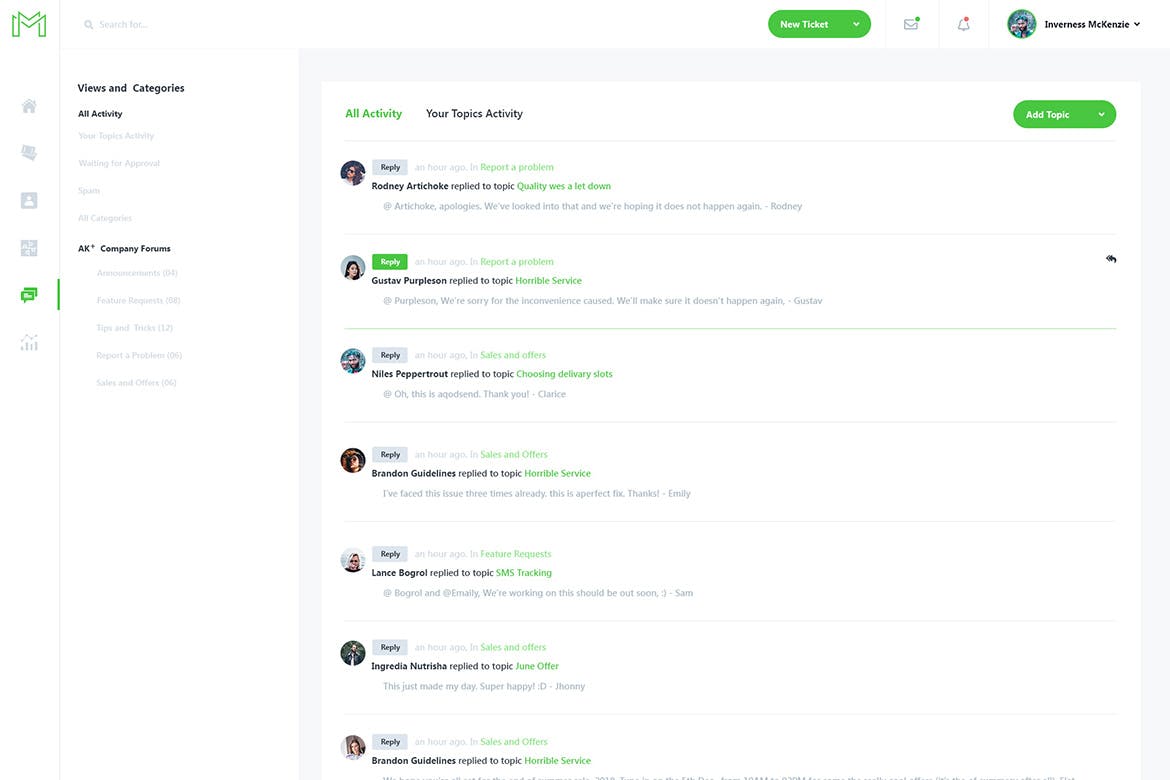Viewport: 1170px width, 780px height.
Task: Click Reply on Rodney Artichoke's post
Action: pos(390,168)
